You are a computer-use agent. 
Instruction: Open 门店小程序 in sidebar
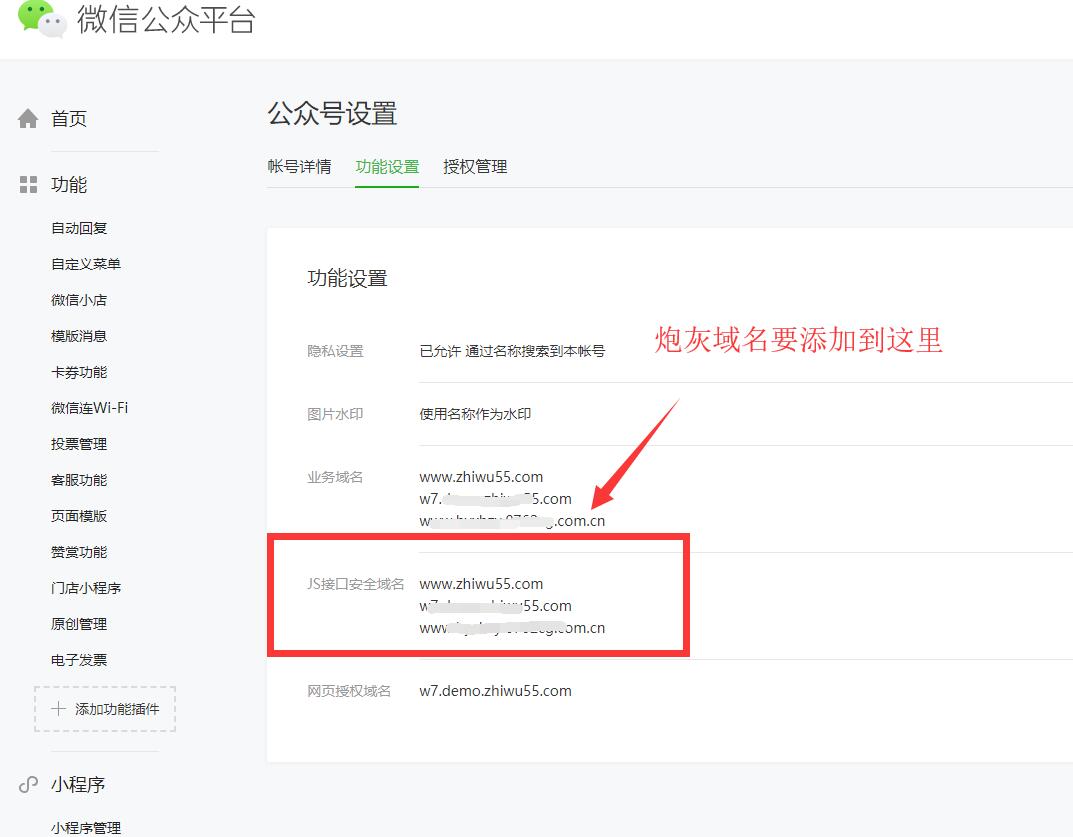click(86, 588)
